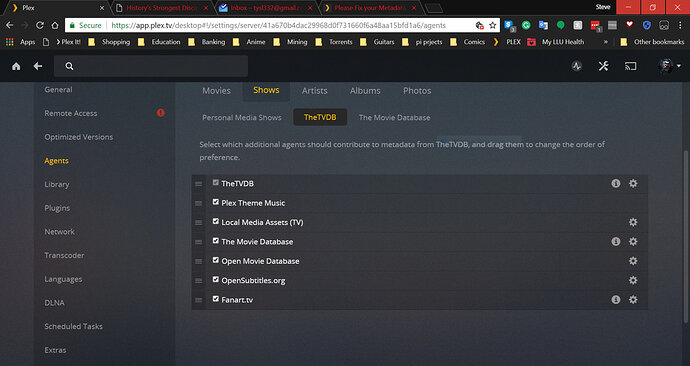
Task: Click the OpenSubtitles.org drag handle
Action: click(198, 281)
